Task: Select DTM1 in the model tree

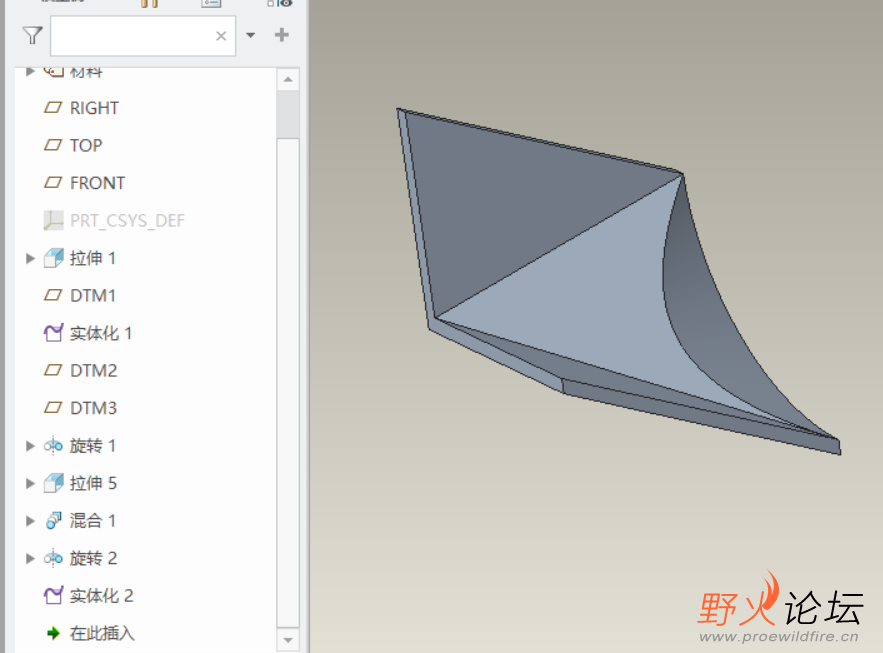Action: coord(93,296)
